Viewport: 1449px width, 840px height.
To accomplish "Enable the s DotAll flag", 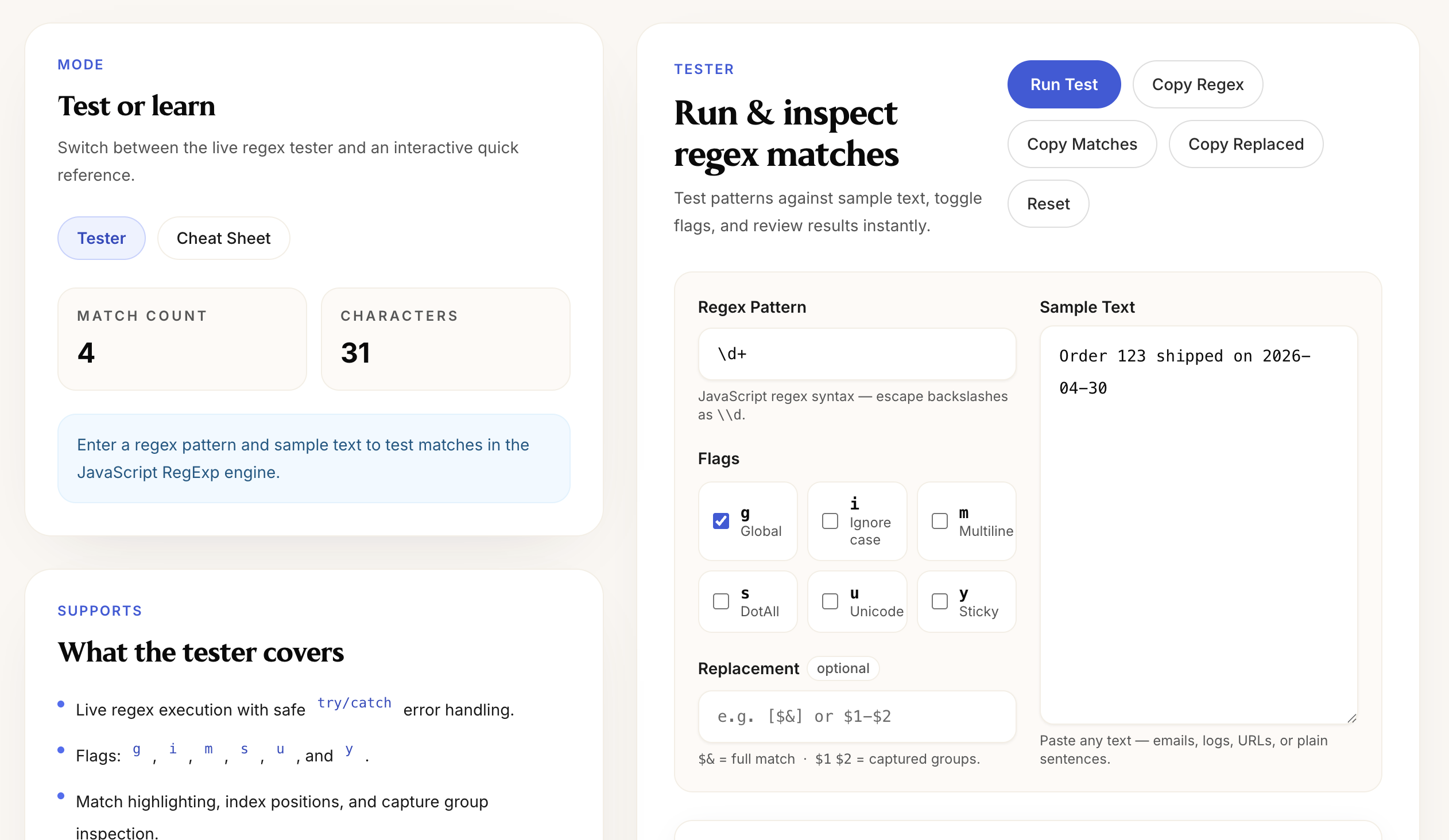I will (x=721, y=601).
